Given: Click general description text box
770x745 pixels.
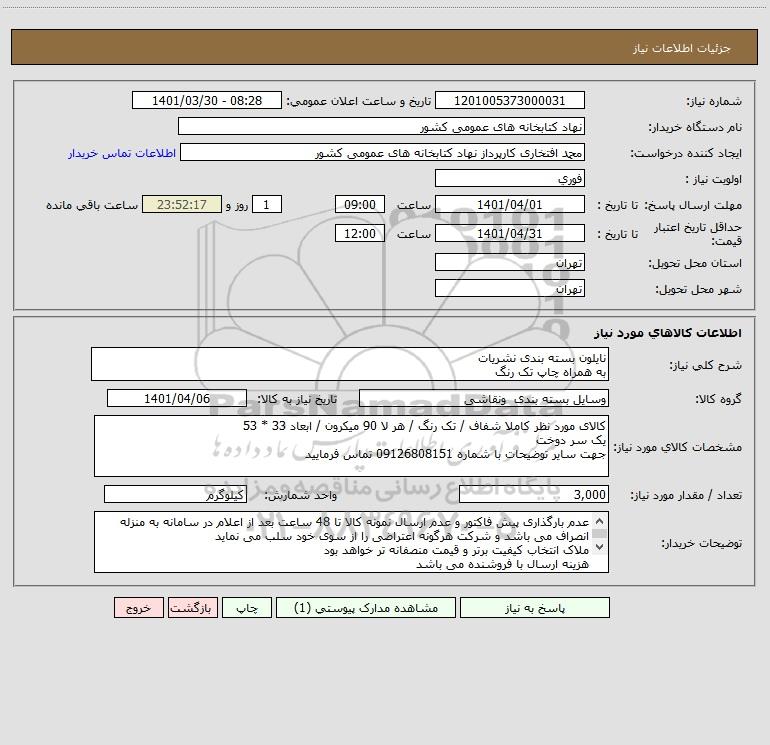Looking at the screenshot, I should click(x=350, y=364).
